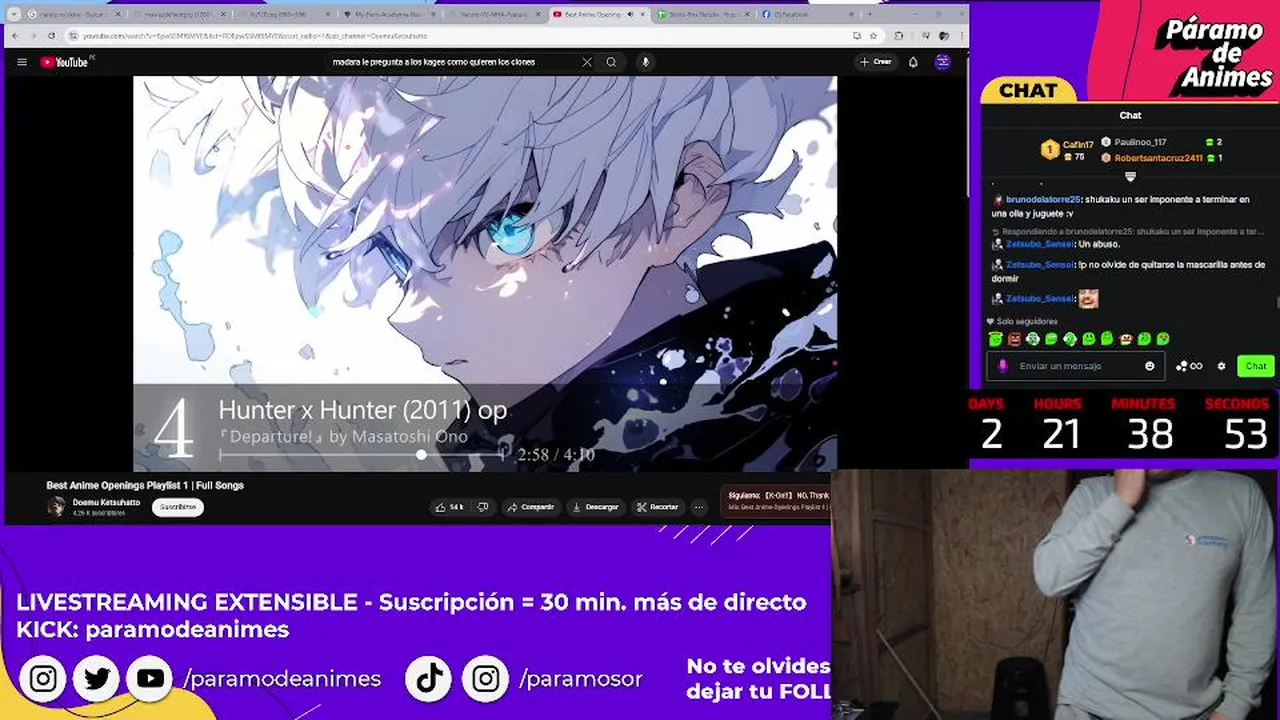This screenshot has width=1280, height=720.
Task: Open the YouTube account avatar menu
Action: (942, 62)
